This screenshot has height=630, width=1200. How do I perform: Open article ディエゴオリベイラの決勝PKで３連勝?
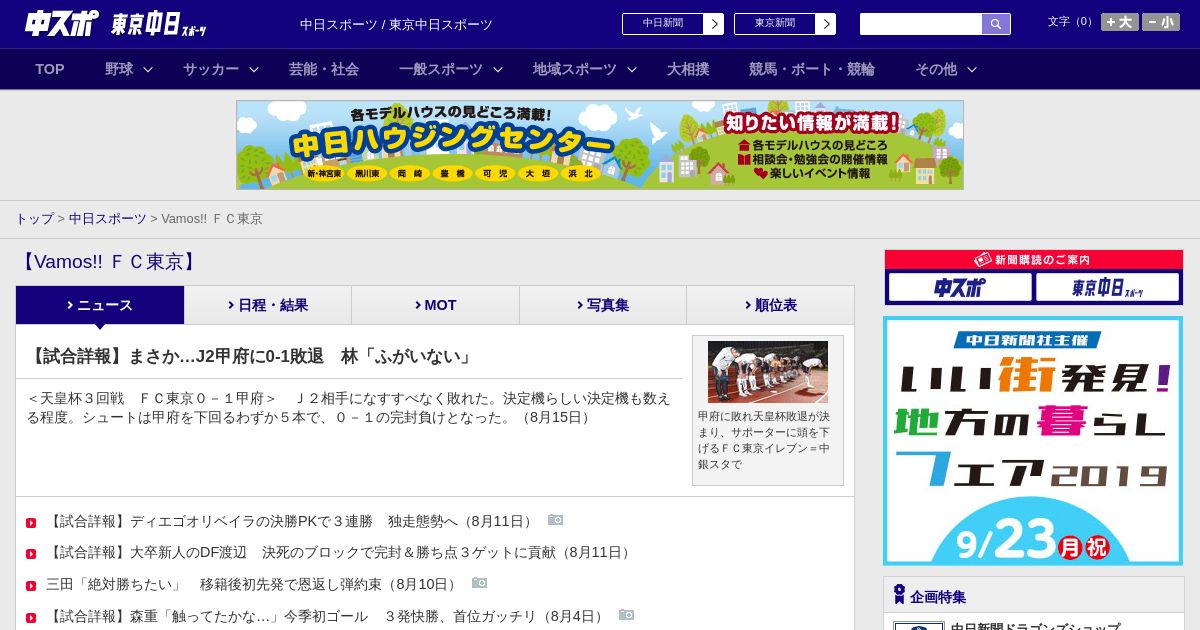coord(291,521)
